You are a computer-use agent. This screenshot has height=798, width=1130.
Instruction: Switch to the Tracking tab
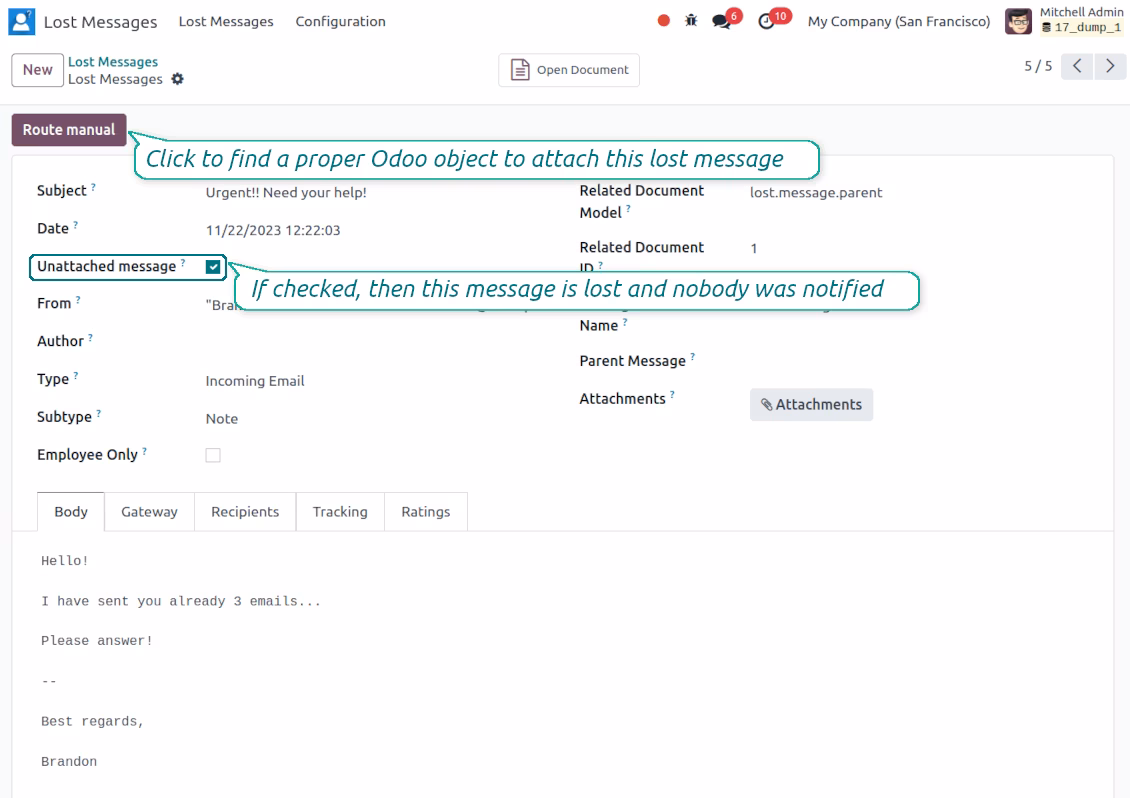[340, 512]
